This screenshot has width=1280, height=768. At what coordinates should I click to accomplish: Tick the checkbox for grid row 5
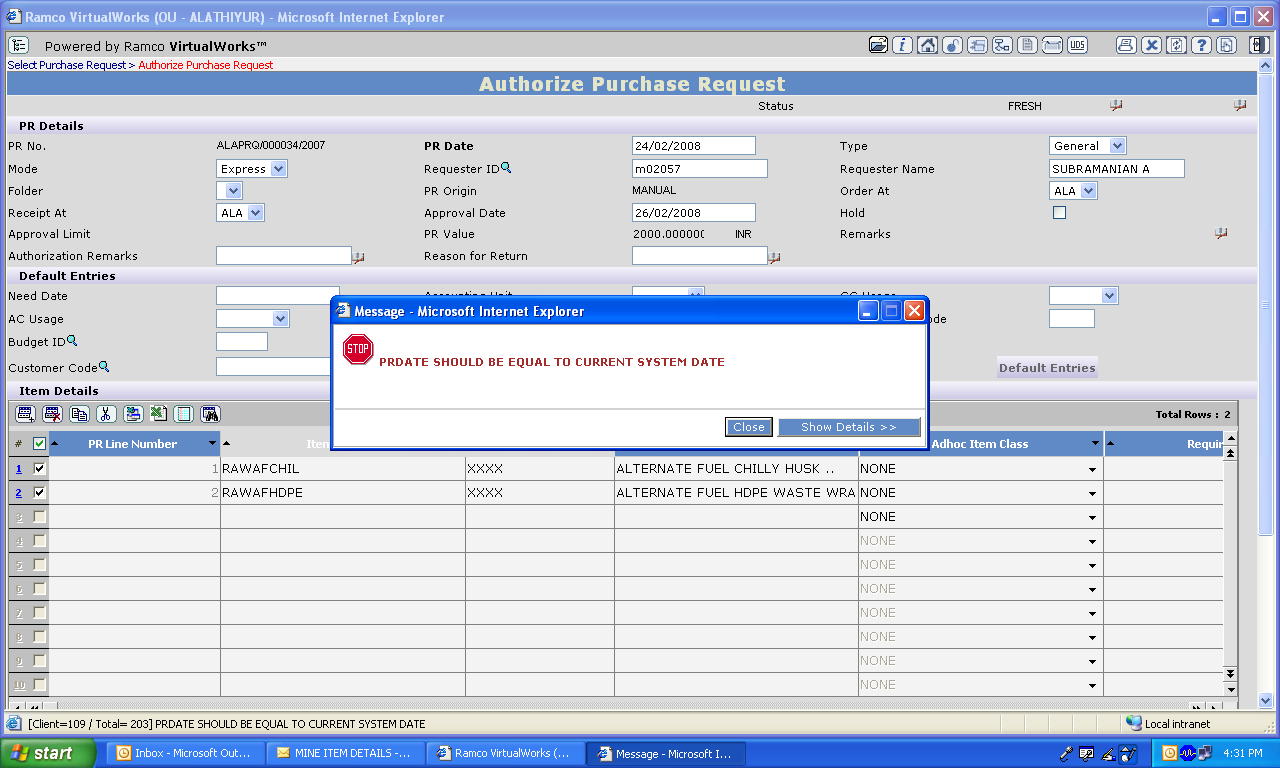(39, 564)
